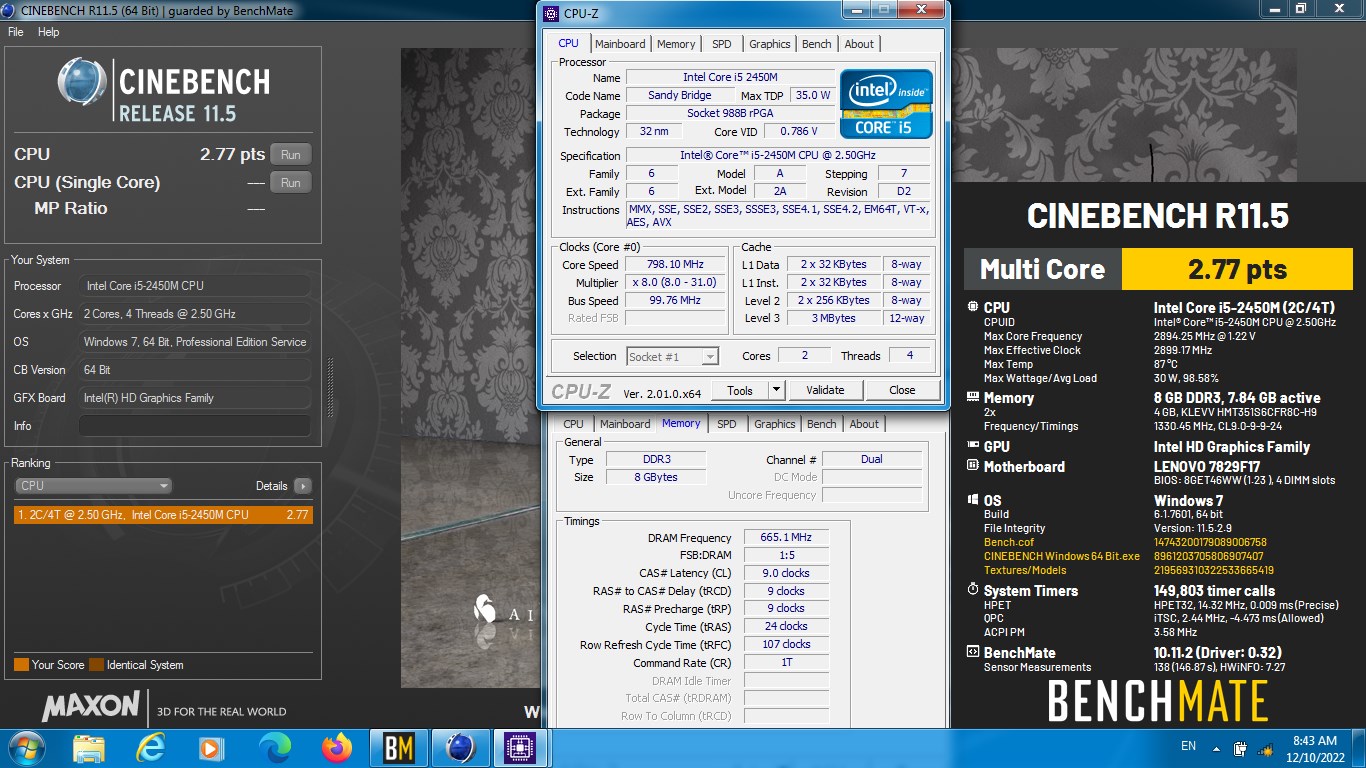This screenshot has width=1366, height=768.
Task: Select SPD tab in rear CPU-Z window
Action: click(x=727, y=424)
